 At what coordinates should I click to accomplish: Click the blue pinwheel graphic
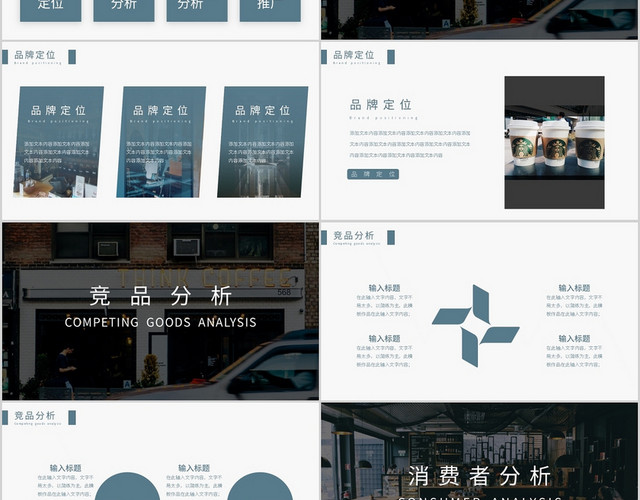click(476, 326)
